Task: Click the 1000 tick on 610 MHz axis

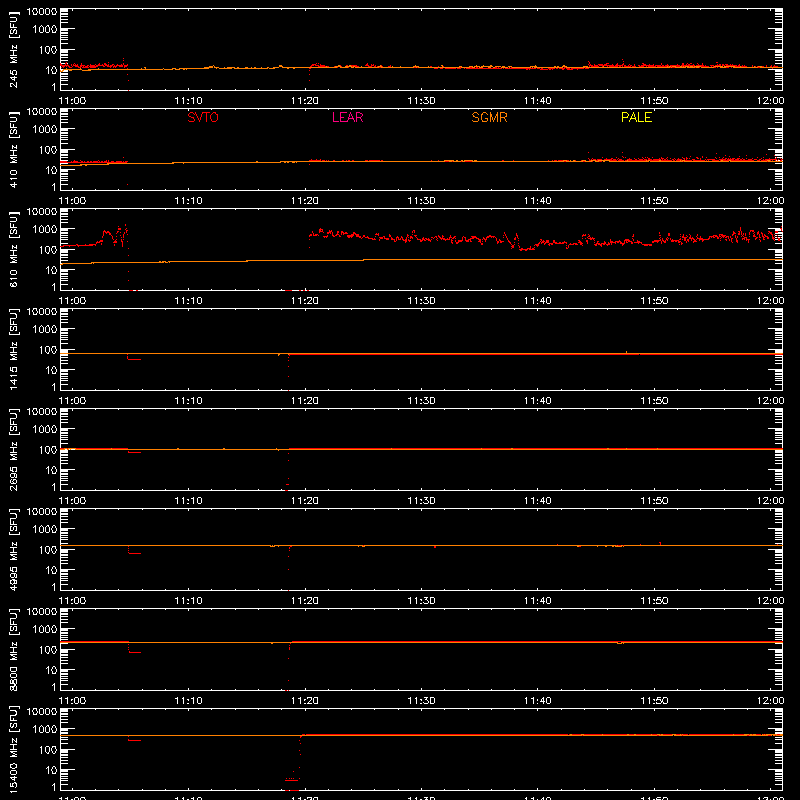Action: click(x=45, y=230)
